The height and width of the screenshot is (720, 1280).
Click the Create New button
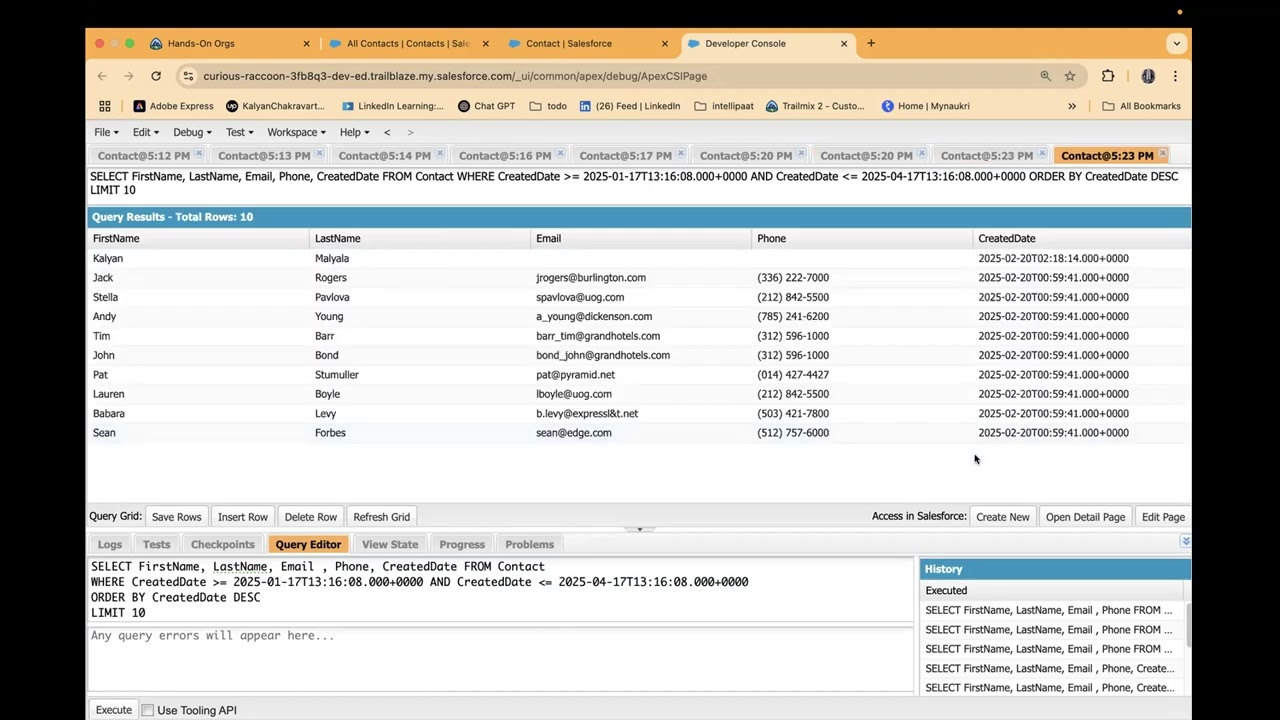click(x=1003, y=517)
